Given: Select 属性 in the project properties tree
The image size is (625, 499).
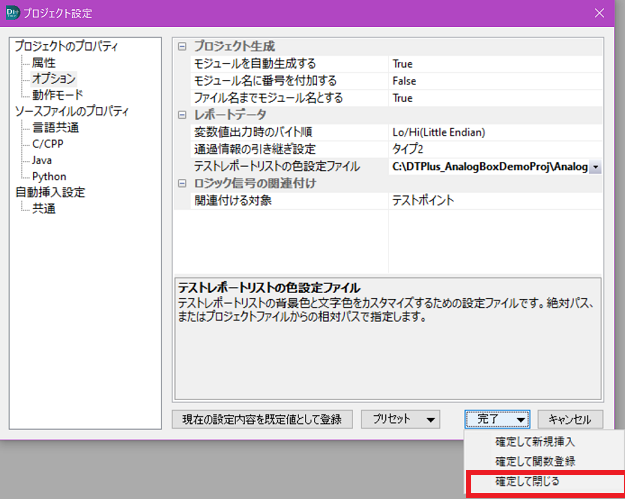Looking at the screenshot, I should 43,62.
